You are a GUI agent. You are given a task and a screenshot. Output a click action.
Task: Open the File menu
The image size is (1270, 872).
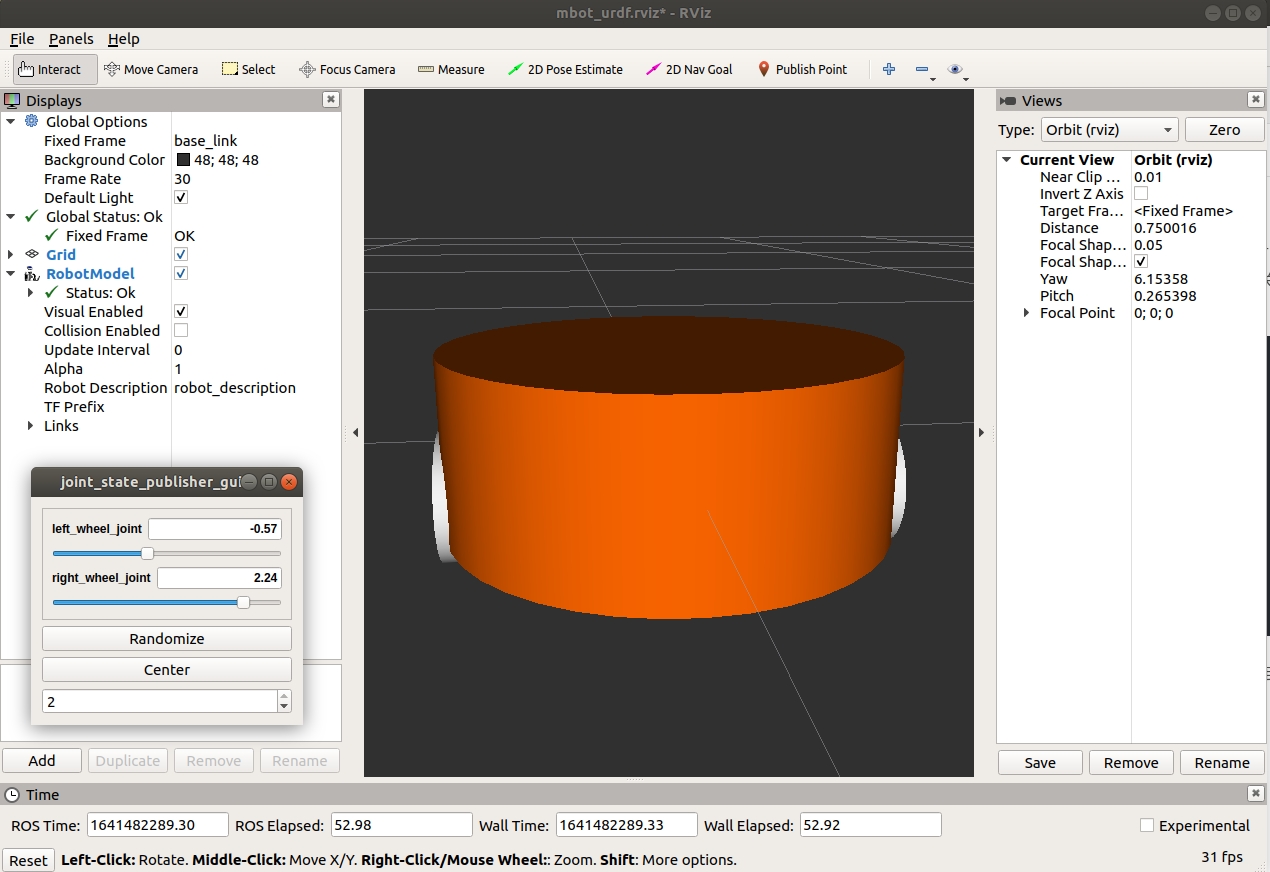[x=22, y=39]
